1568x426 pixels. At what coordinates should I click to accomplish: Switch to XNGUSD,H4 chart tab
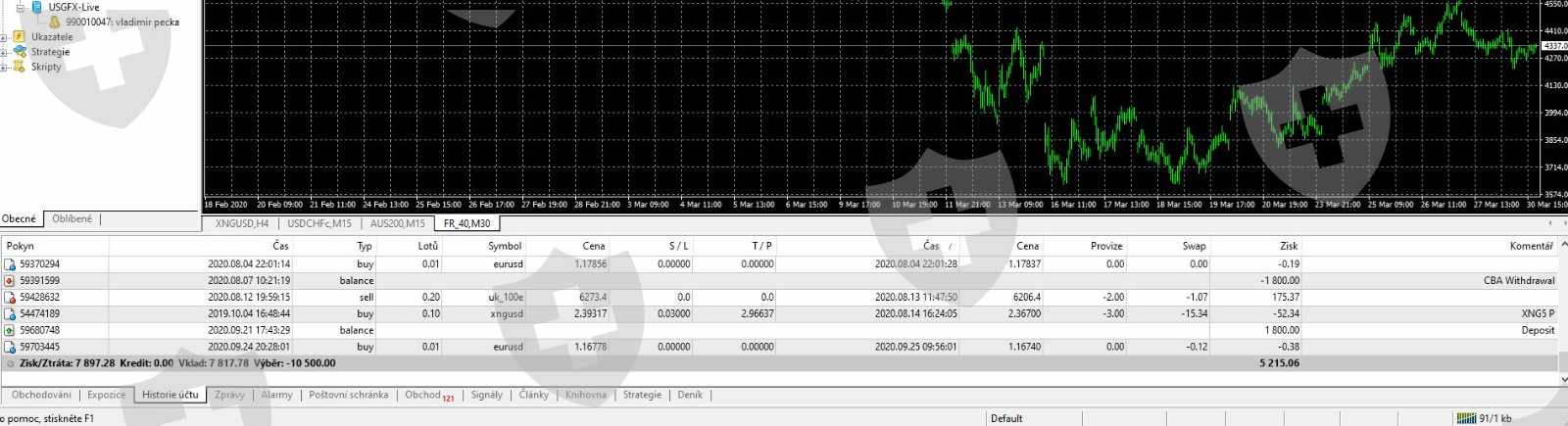pyautogui.click(x=242, y=223)
